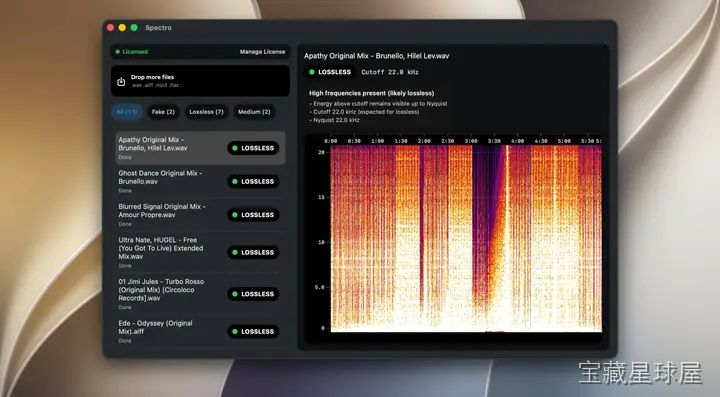Viewport: 720px width, 397px height.
Task: Click the red close window button
Action: (x=111, y=28)
